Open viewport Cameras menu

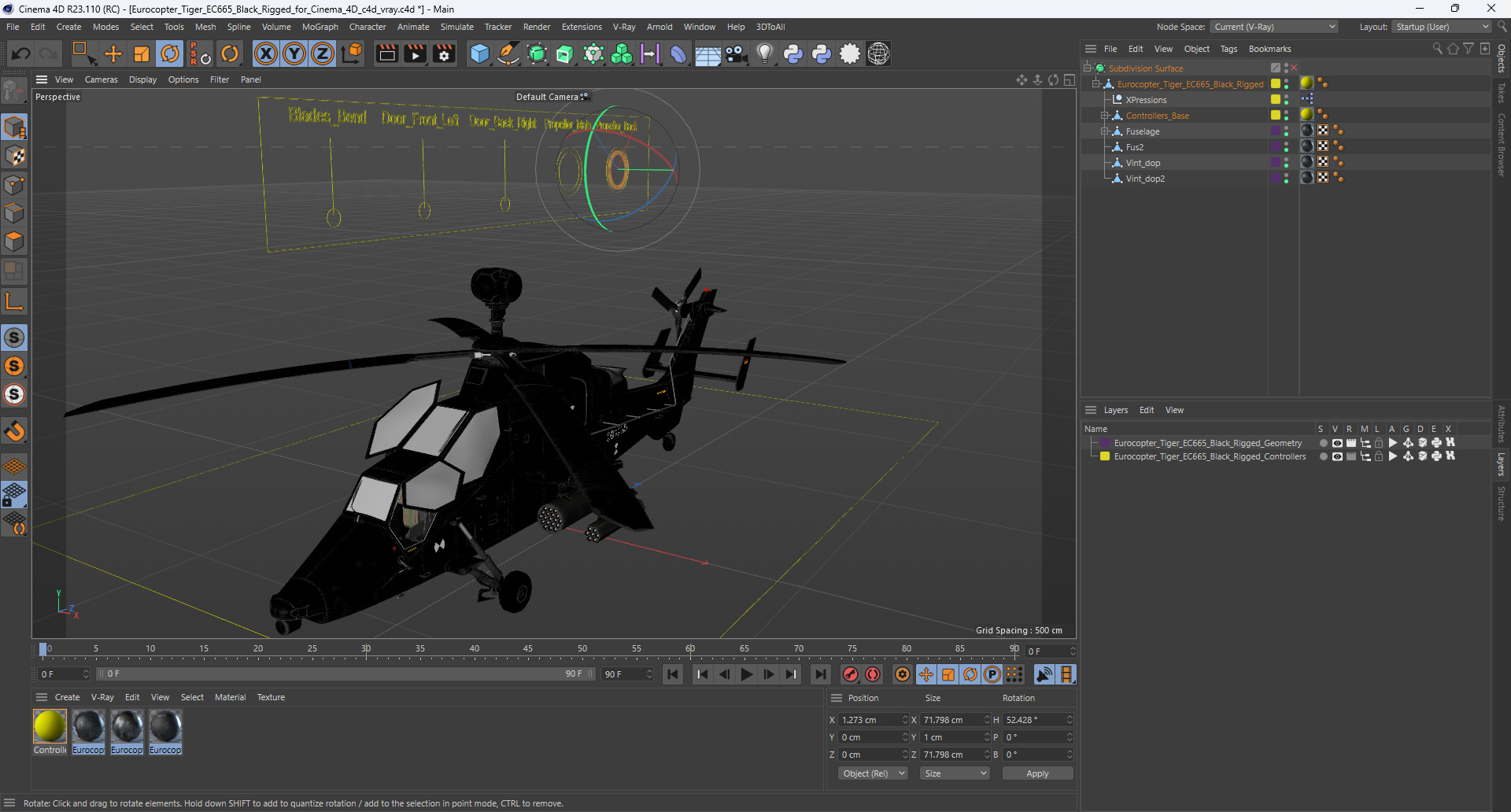[x=101, y=79]
